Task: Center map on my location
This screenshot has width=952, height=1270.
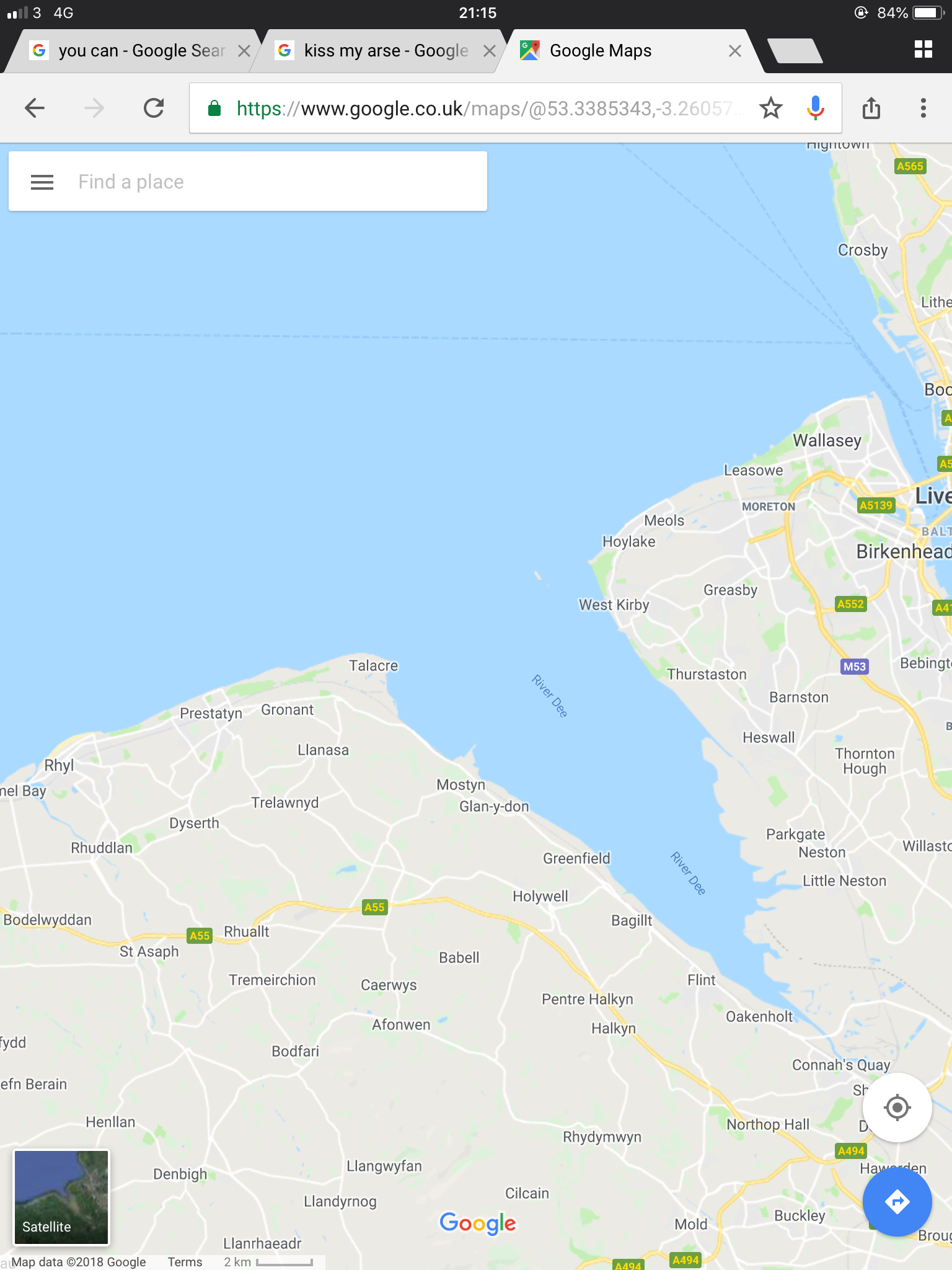Action: point(897,1107)
